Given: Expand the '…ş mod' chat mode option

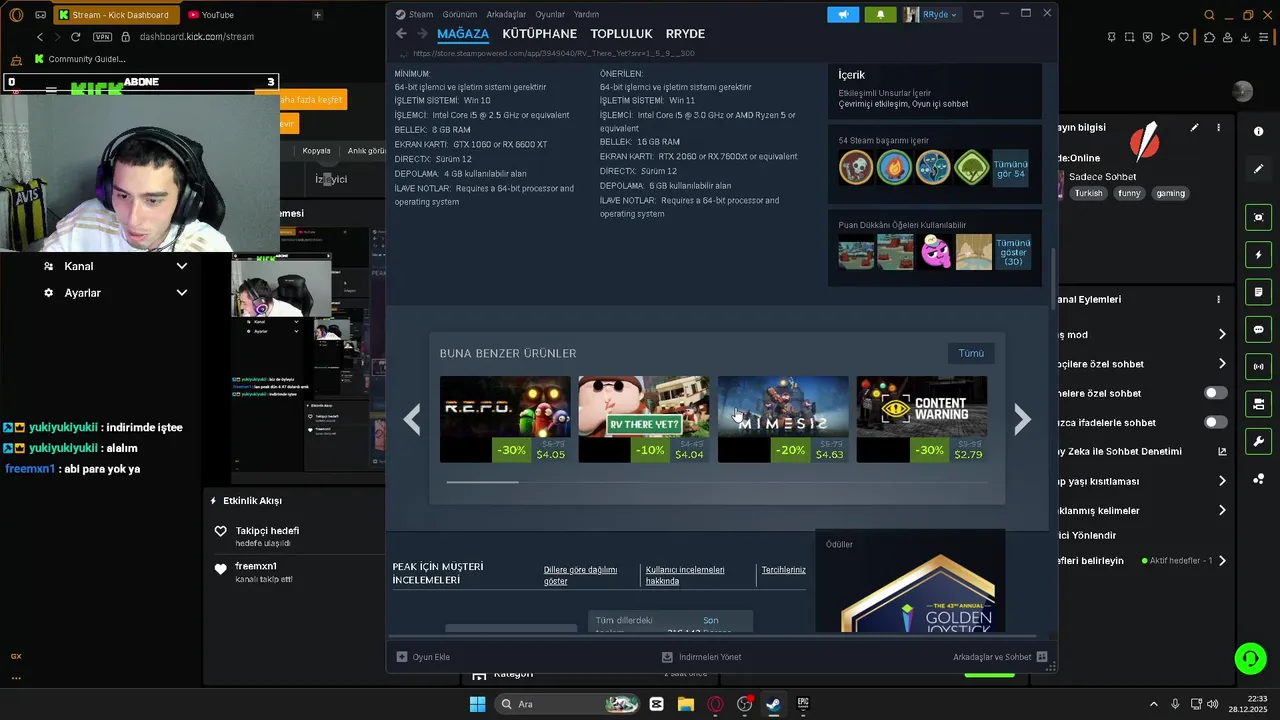Looking at the screenshot, I should pyautogui.click(x=1222, y=334).
